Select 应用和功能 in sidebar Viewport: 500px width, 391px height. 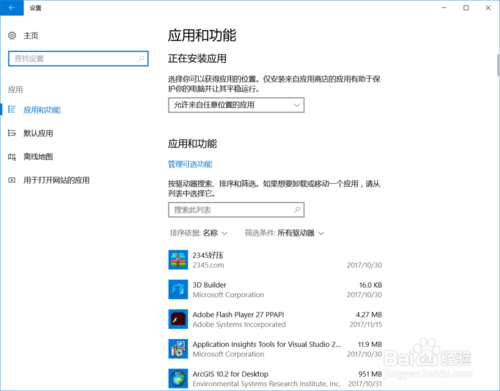[x=42, y=110]
